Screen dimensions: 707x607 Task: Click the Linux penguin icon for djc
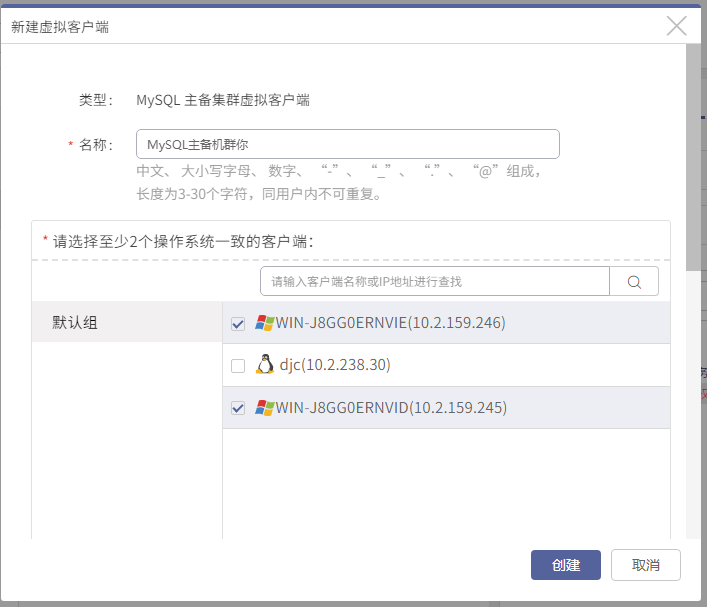click(x=265, y=364)
